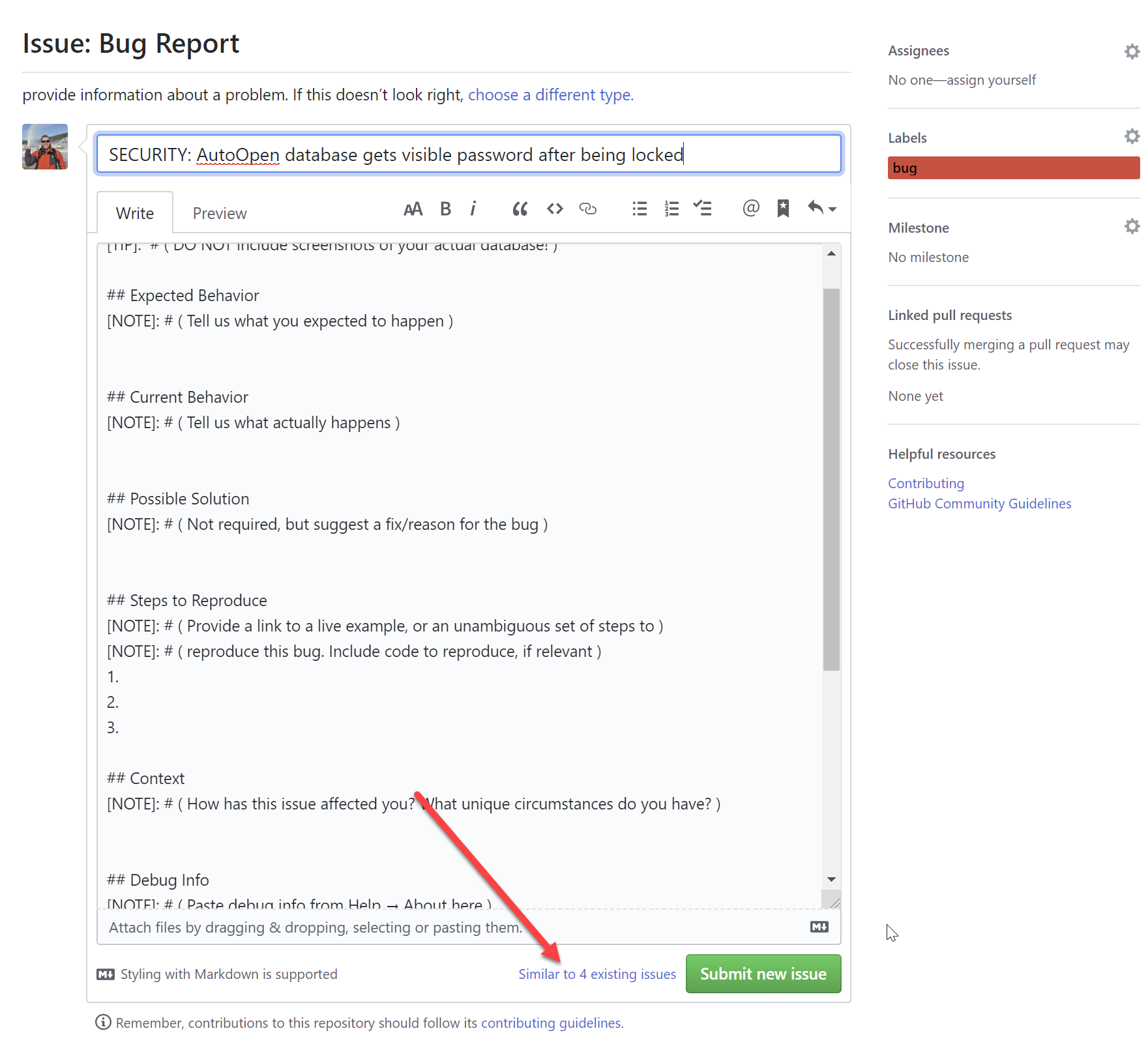Add a bulleted list to the issue body
This screenshot has width=1148, height=1048.
(x=640, y=209)
